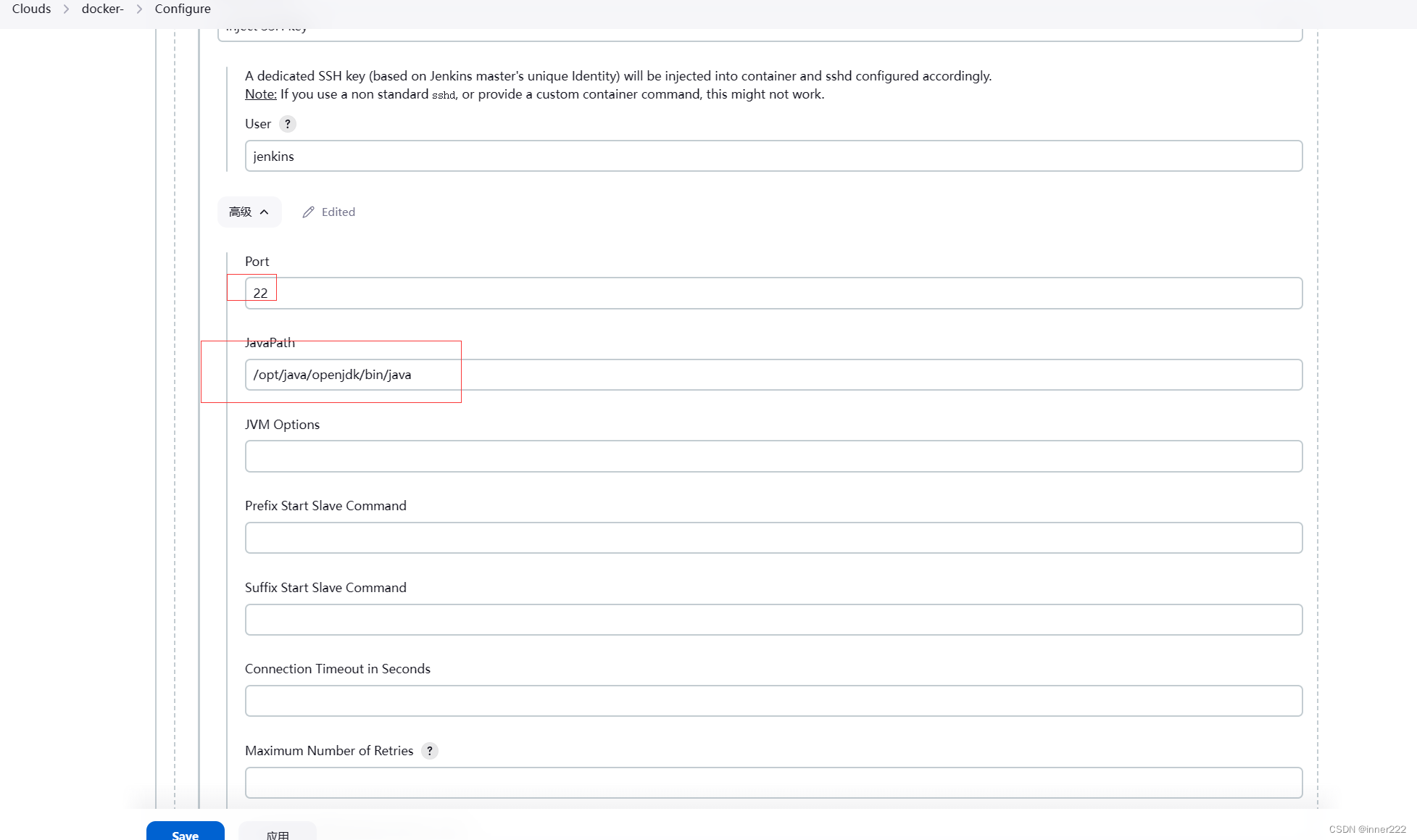Click the Connection Timeout in Seconds label

point(338,669)
